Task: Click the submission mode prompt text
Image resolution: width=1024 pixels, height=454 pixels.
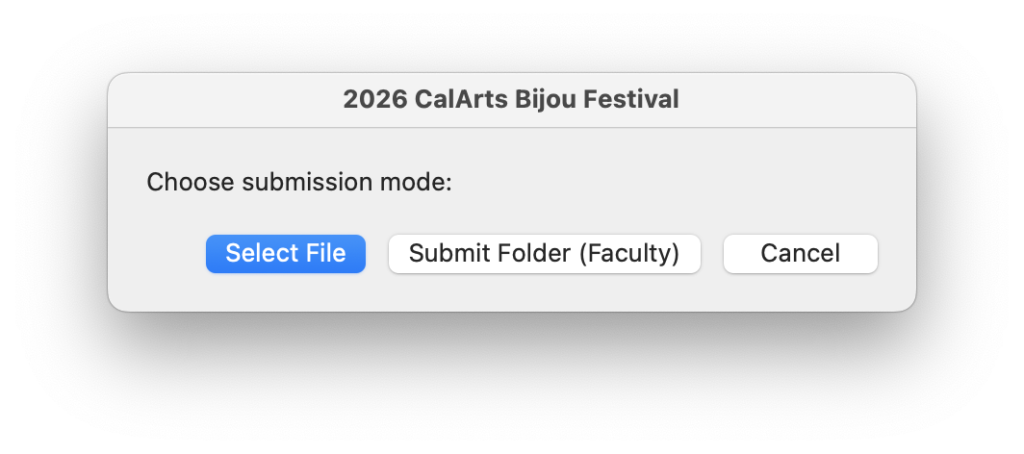Action: [299, 183]
